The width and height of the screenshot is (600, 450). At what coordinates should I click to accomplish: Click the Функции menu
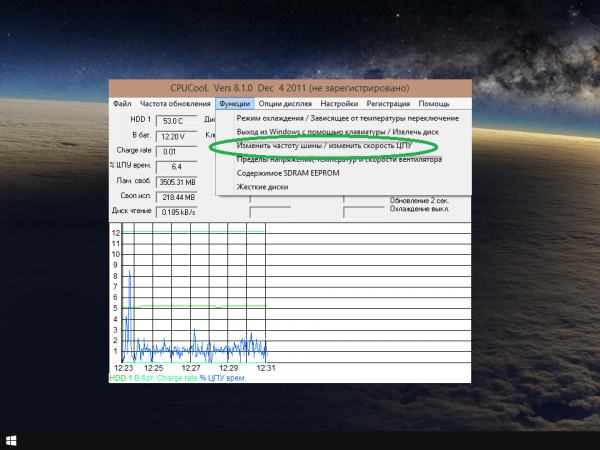[235, 104]
